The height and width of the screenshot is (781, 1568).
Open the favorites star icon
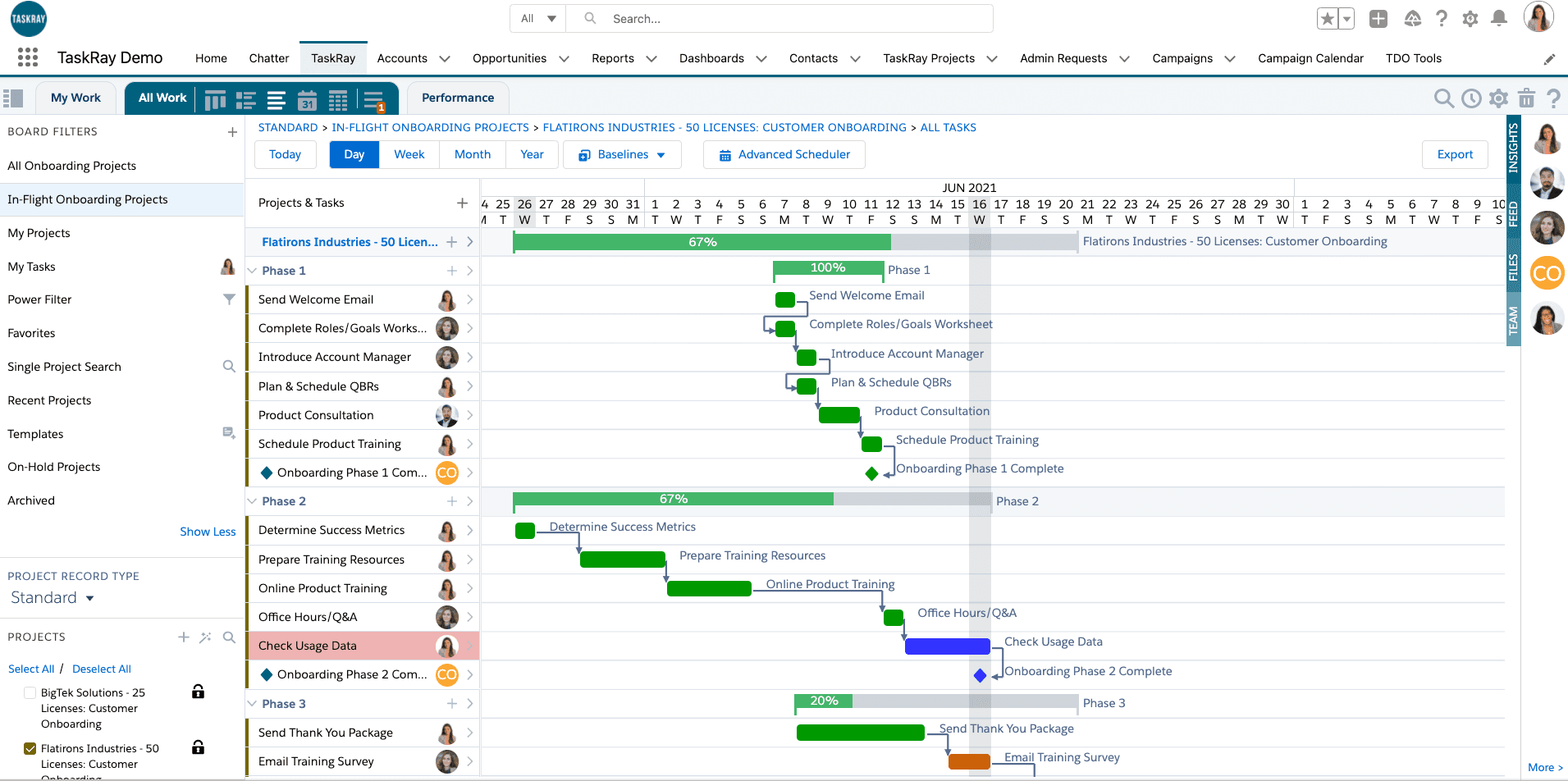point(1328,18)
